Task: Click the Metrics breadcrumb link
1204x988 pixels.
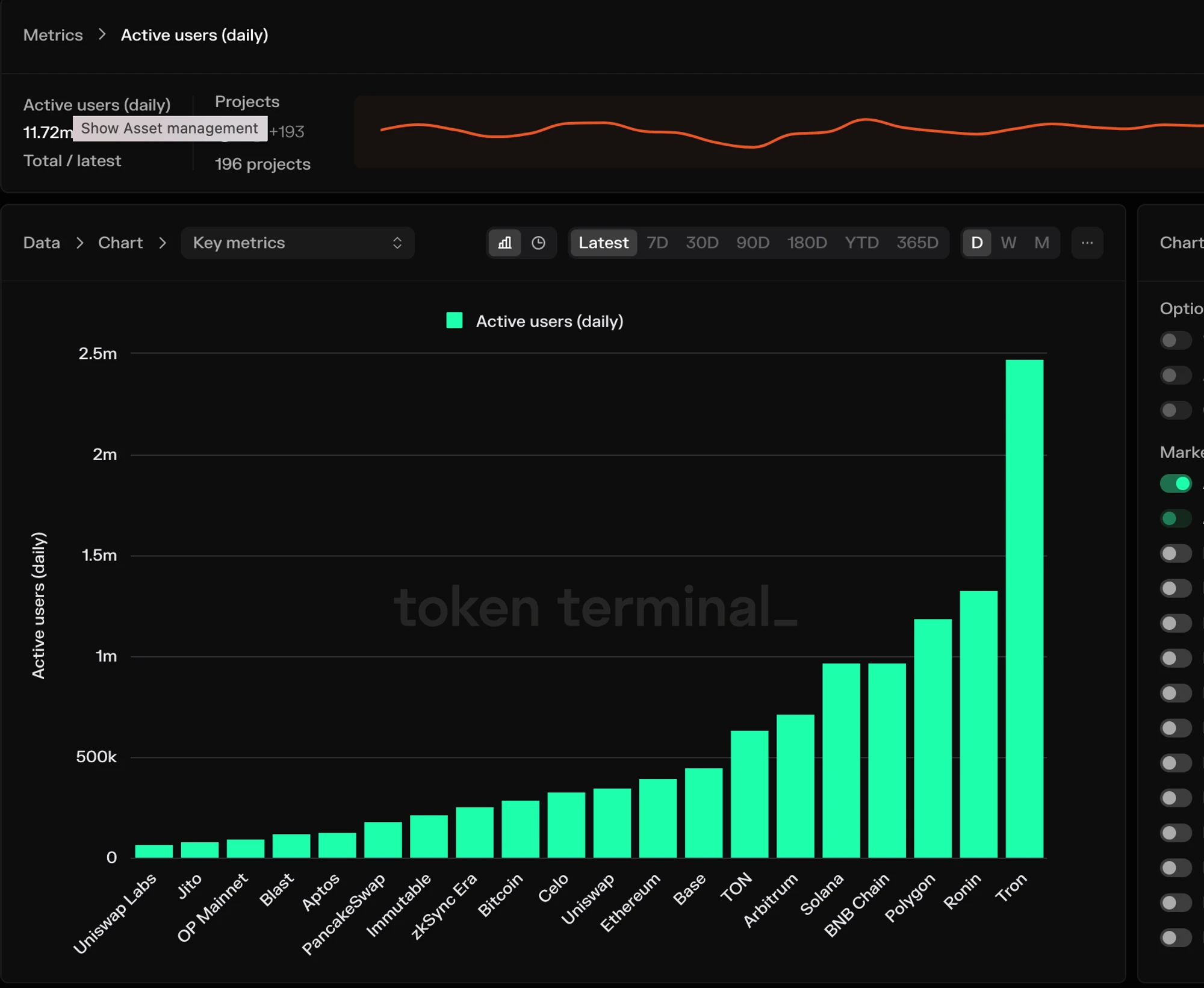Action: 52,35
